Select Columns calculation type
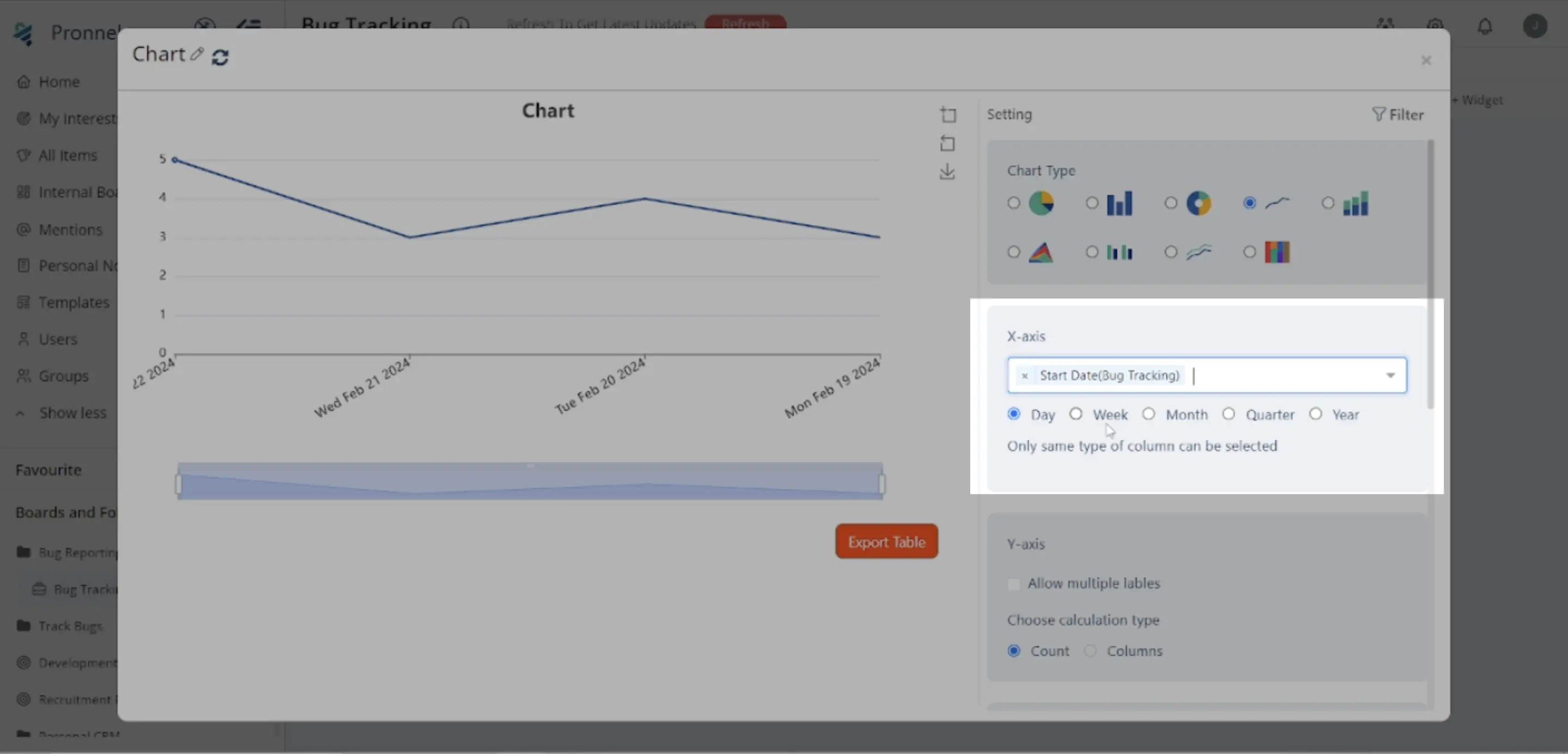1568x754 pixels. click(1090, 651)
